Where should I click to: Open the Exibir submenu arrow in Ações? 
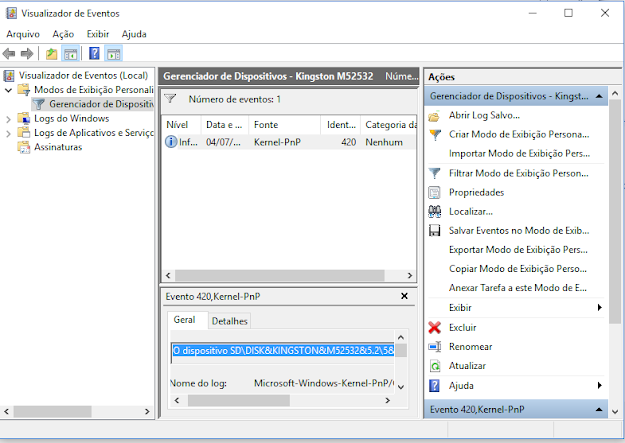pos(599,307)
